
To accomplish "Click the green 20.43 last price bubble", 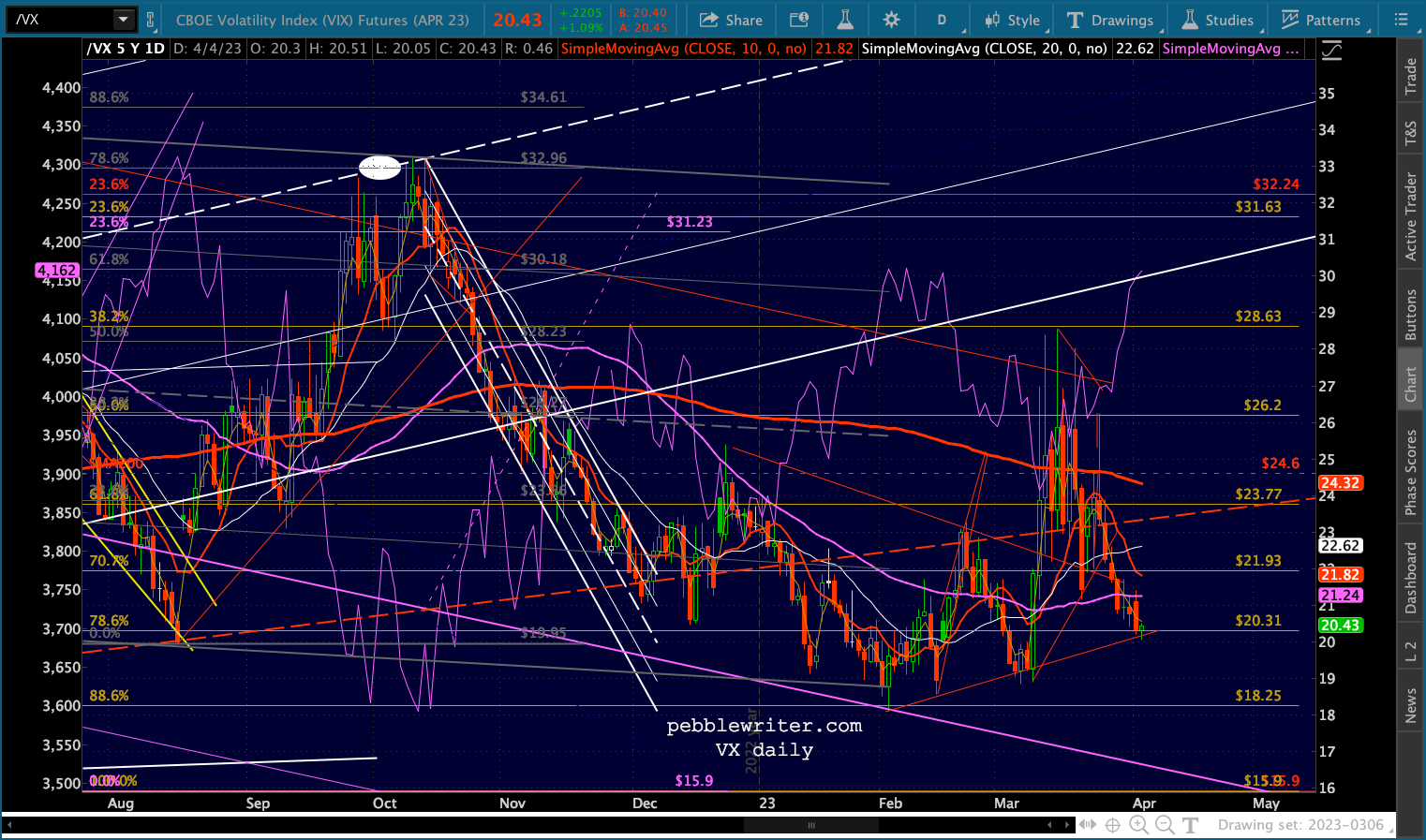I will [1340, 626].
